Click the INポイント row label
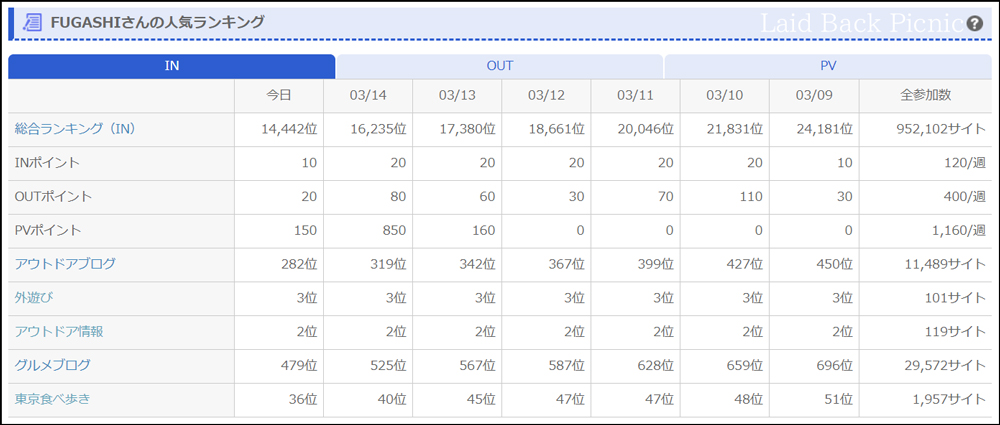The height and width of the screenshot is (425, 1000). (47, 163)
